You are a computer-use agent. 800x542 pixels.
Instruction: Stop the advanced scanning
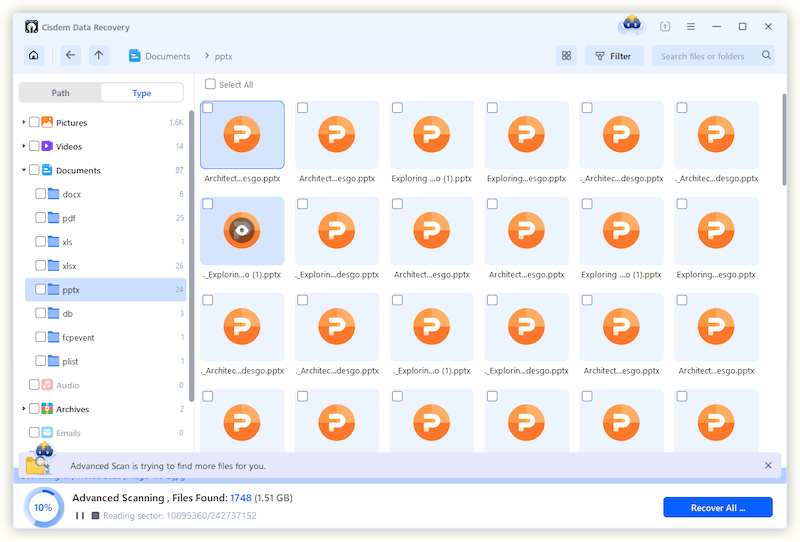(95, 515)
